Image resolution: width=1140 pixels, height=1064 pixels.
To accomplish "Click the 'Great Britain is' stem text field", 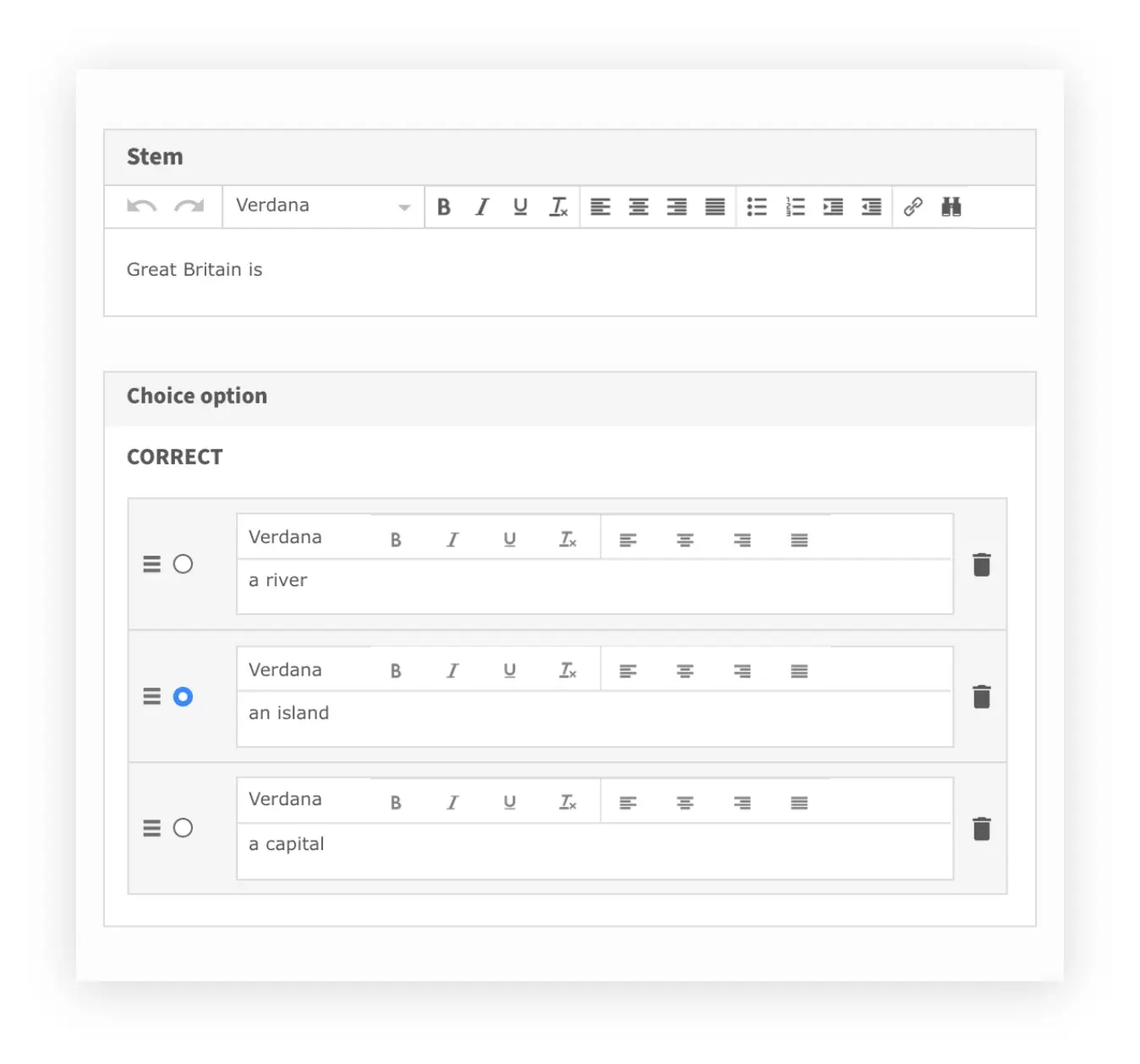I will (569, 271).
